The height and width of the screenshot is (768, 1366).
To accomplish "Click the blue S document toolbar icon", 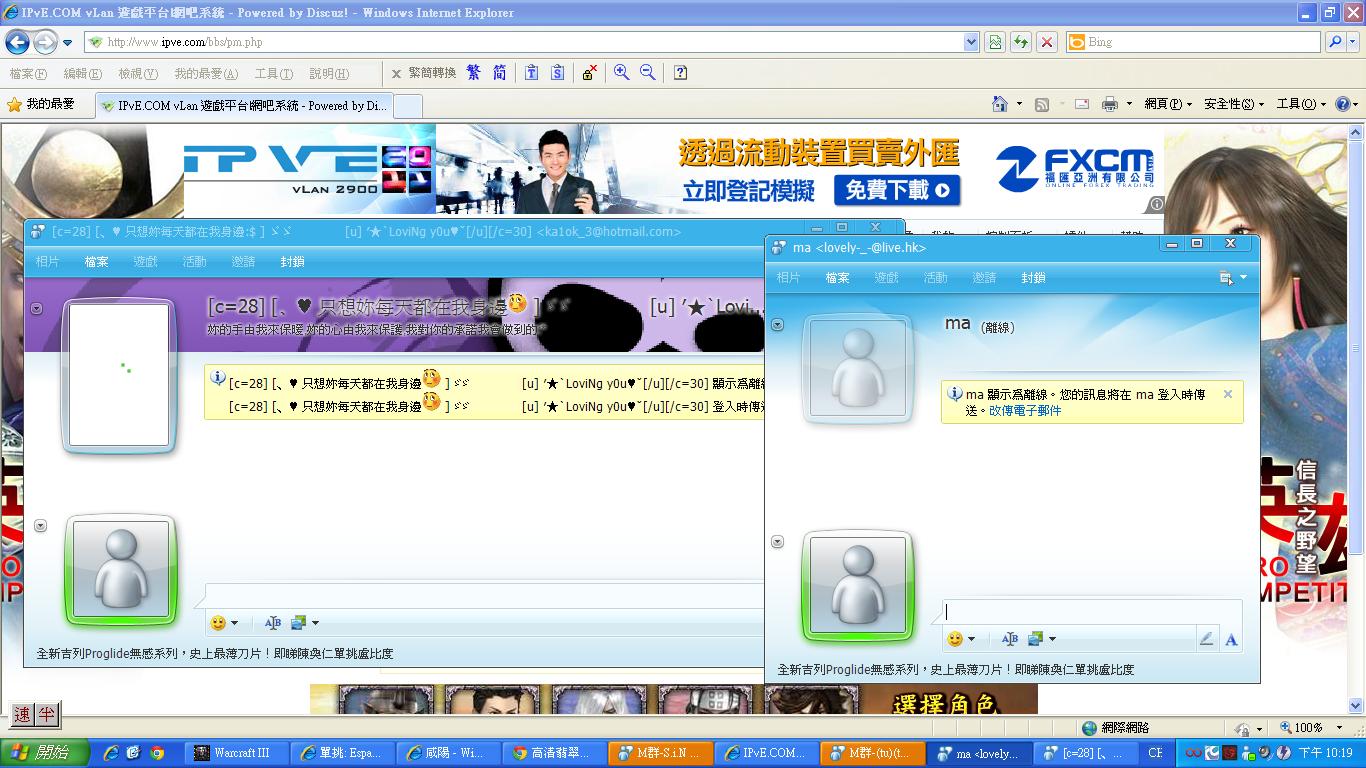I will [x=558, y=73].
